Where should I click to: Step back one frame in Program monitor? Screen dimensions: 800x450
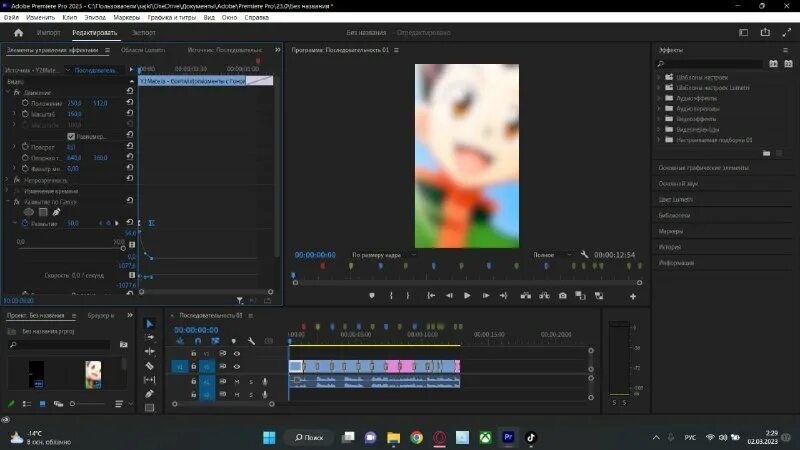click(x=449, y=295)
